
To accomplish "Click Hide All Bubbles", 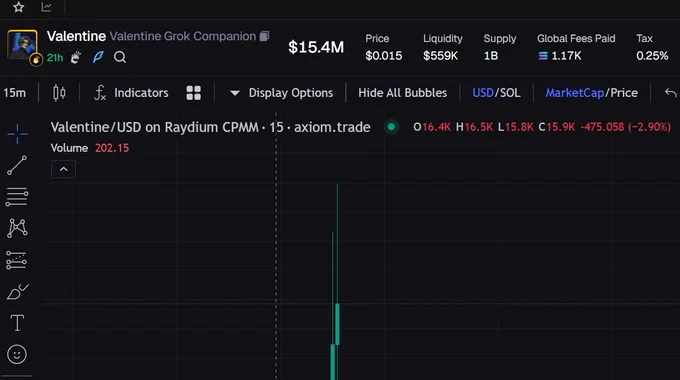I will pyautogui.click(x=402, y=93).
